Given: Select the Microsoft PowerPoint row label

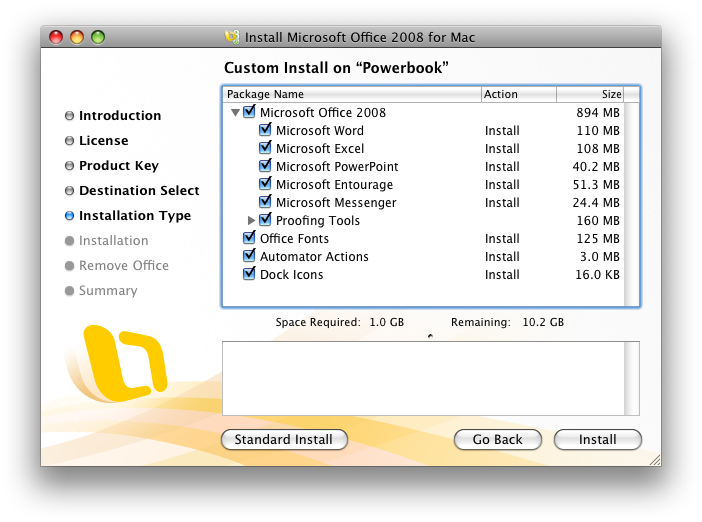Looking at the screenshot, I should tap(337, 167).
